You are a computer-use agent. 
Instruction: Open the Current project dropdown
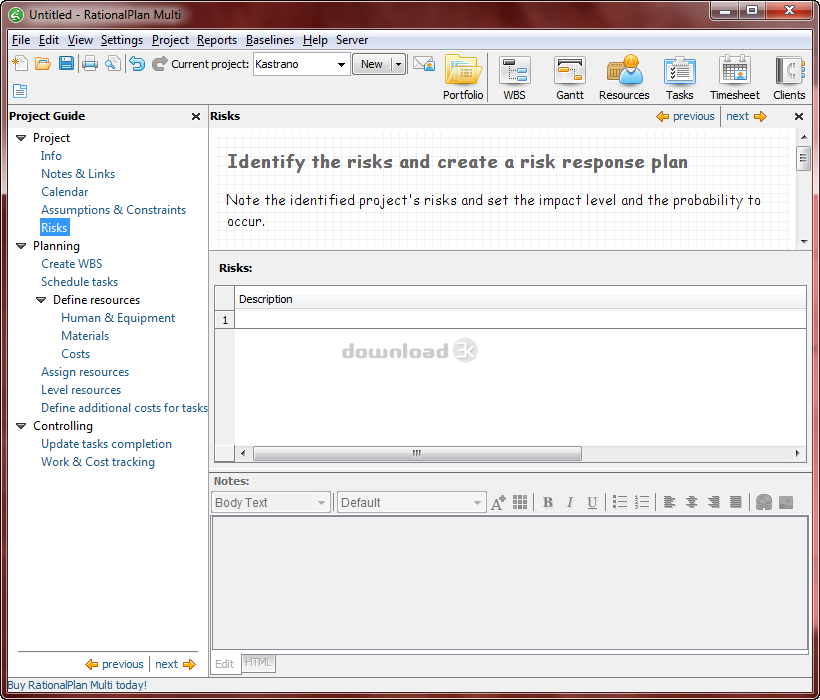click(x=341, y=64)
